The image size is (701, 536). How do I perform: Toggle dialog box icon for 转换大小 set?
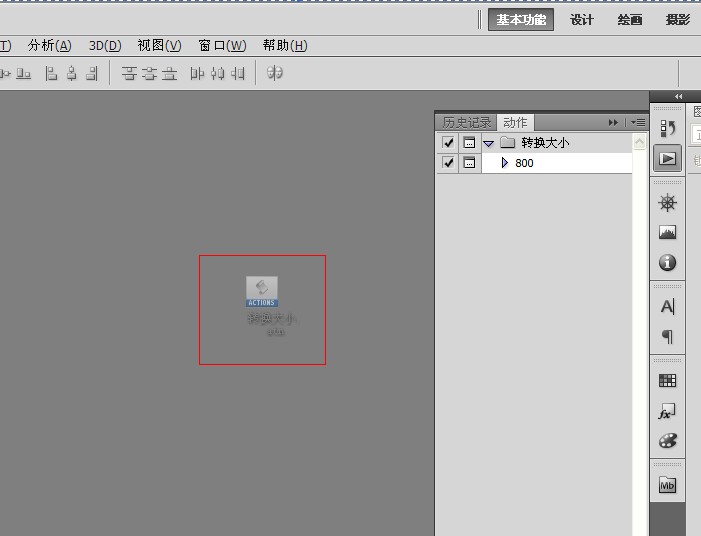469,143
